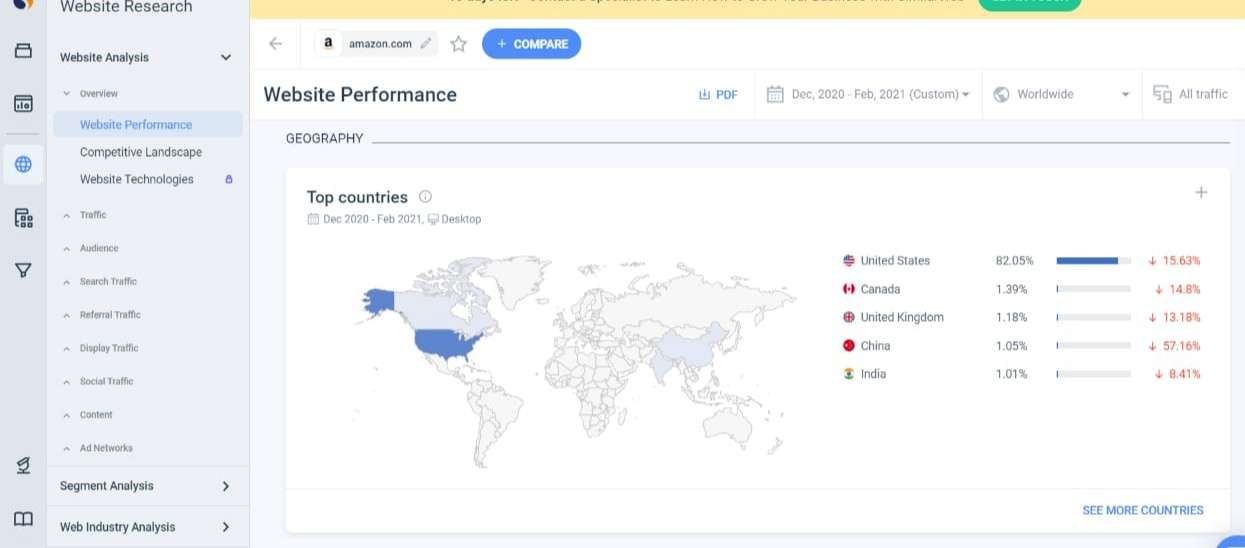Click the United States flag icon
Image resolution: width=1245 pixels, height=548 pixels.
tap(849, 260)
